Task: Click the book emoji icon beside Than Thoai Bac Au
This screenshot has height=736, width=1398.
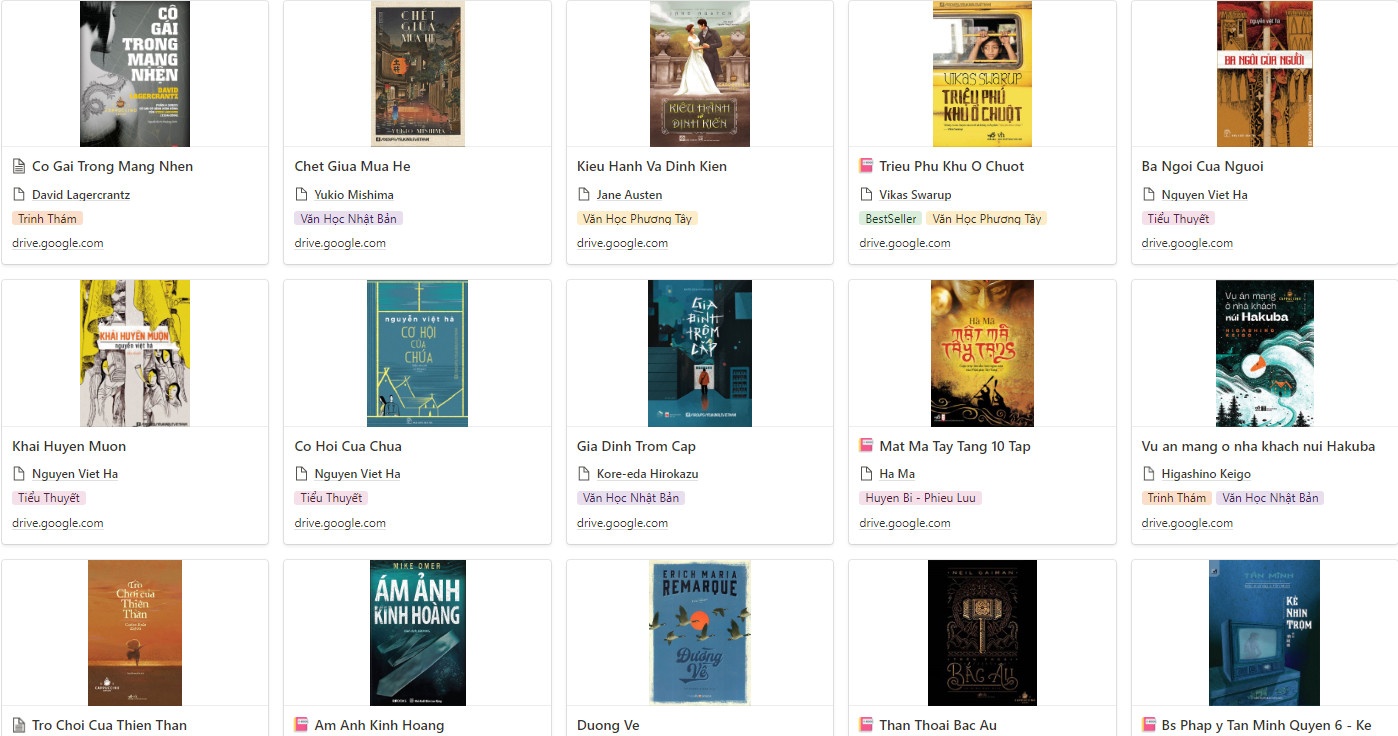Action: click(x=866, y=725)
